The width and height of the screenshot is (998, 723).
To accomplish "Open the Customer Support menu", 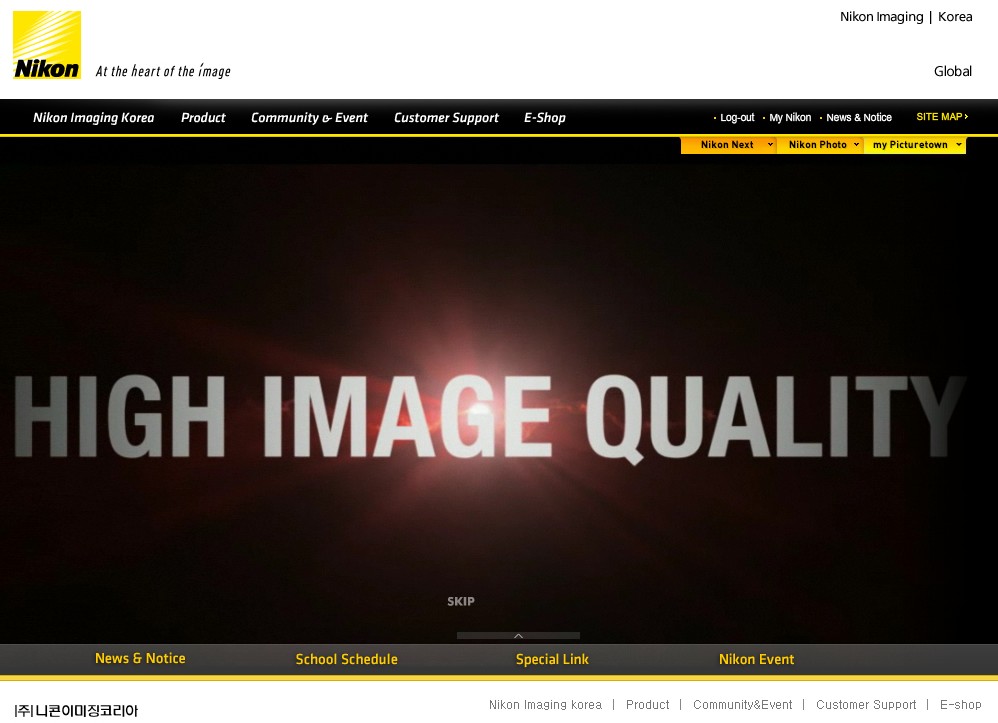I will (446, 118).
